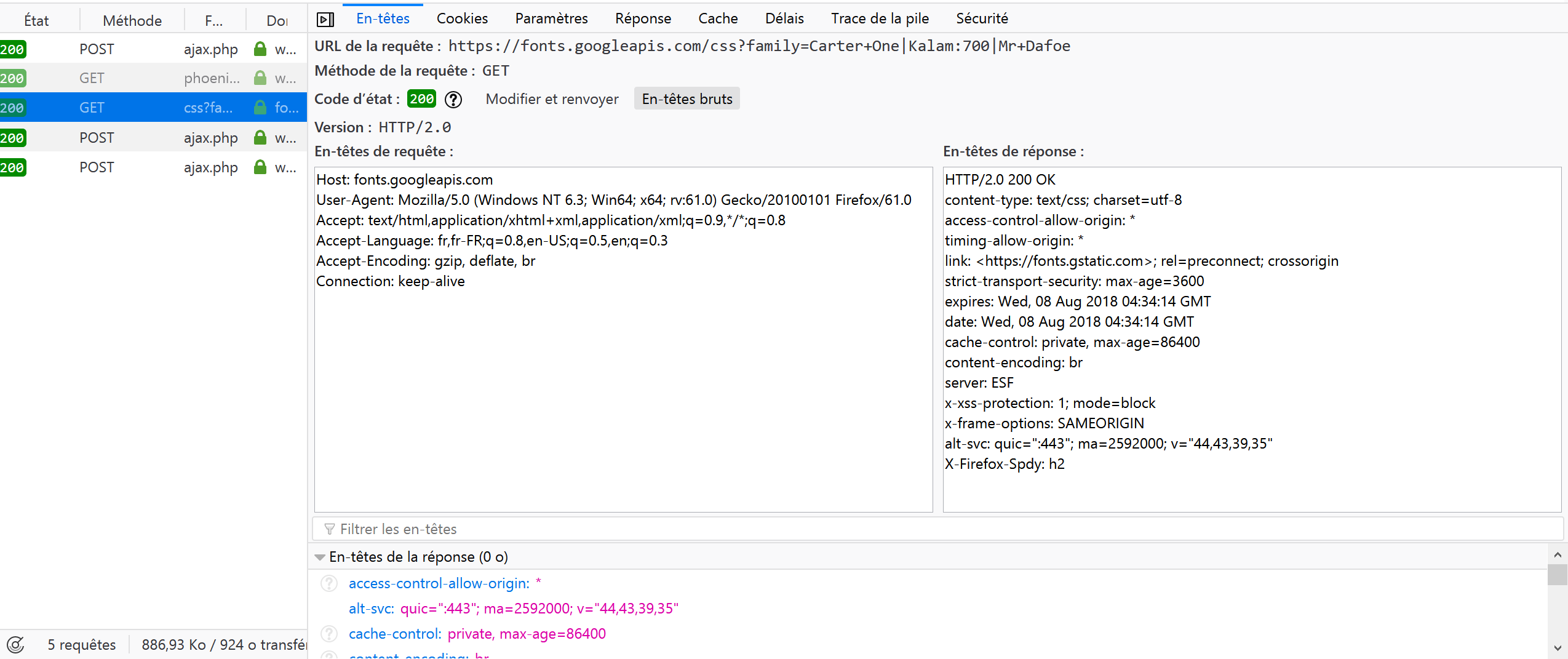This screenshot has height=659, width=1568.
Task: Click the lock icon on selected css request
Action: 260,108
